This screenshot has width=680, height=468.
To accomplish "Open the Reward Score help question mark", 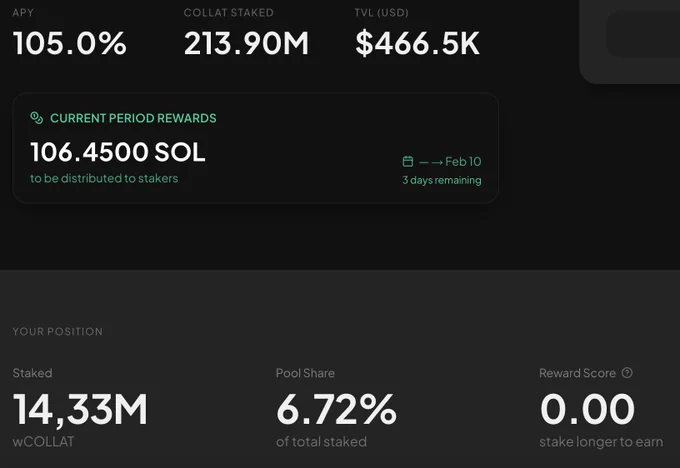I will (627, 373).
